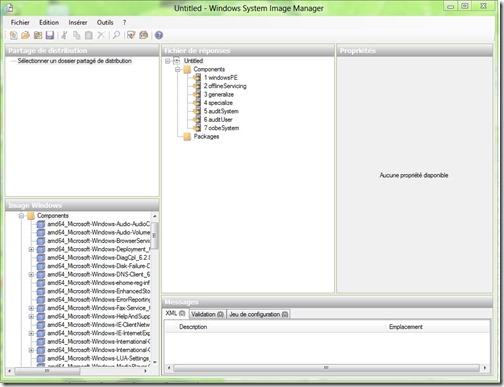
Task: Click Image Windows vertical scrollbar thumb
Action: click(x=154, y=236)
